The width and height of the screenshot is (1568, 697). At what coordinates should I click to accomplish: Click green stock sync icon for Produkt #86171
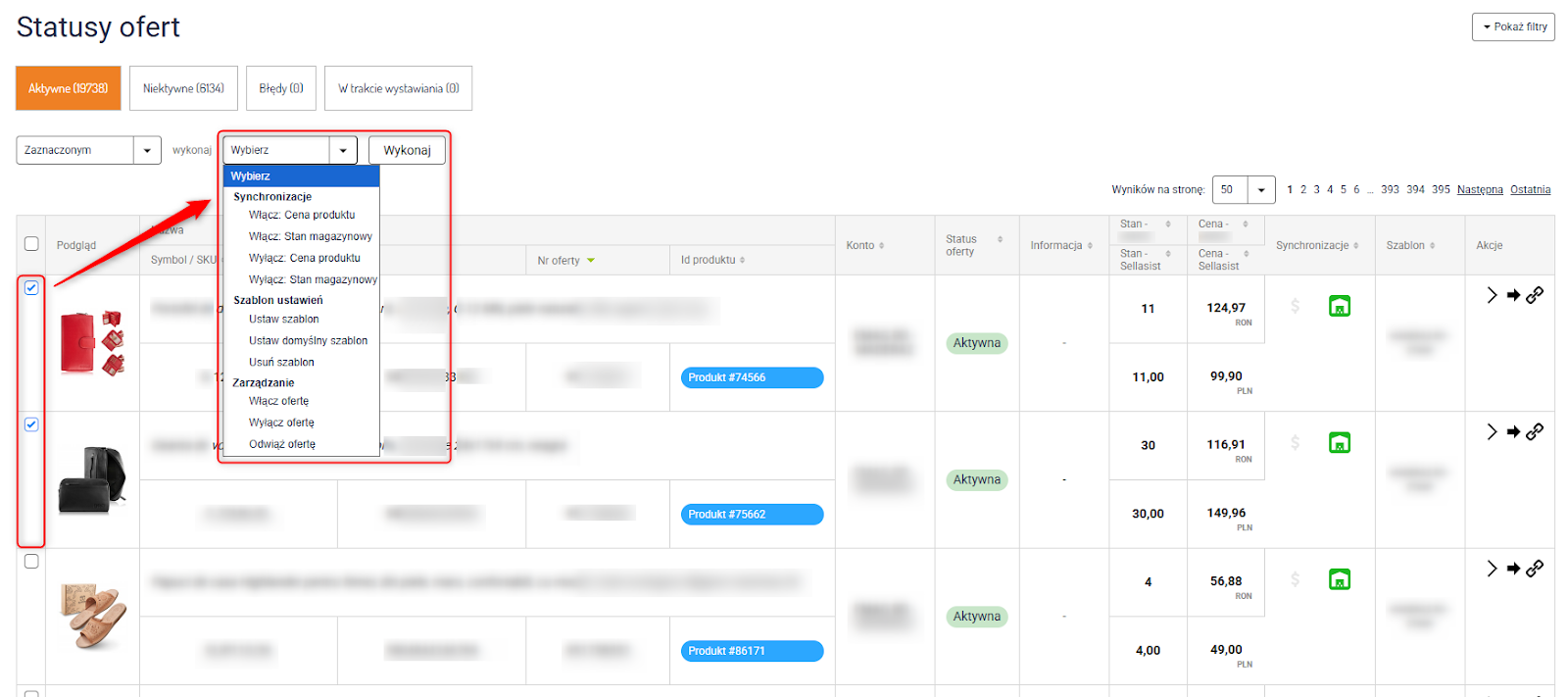(1339, 580)
